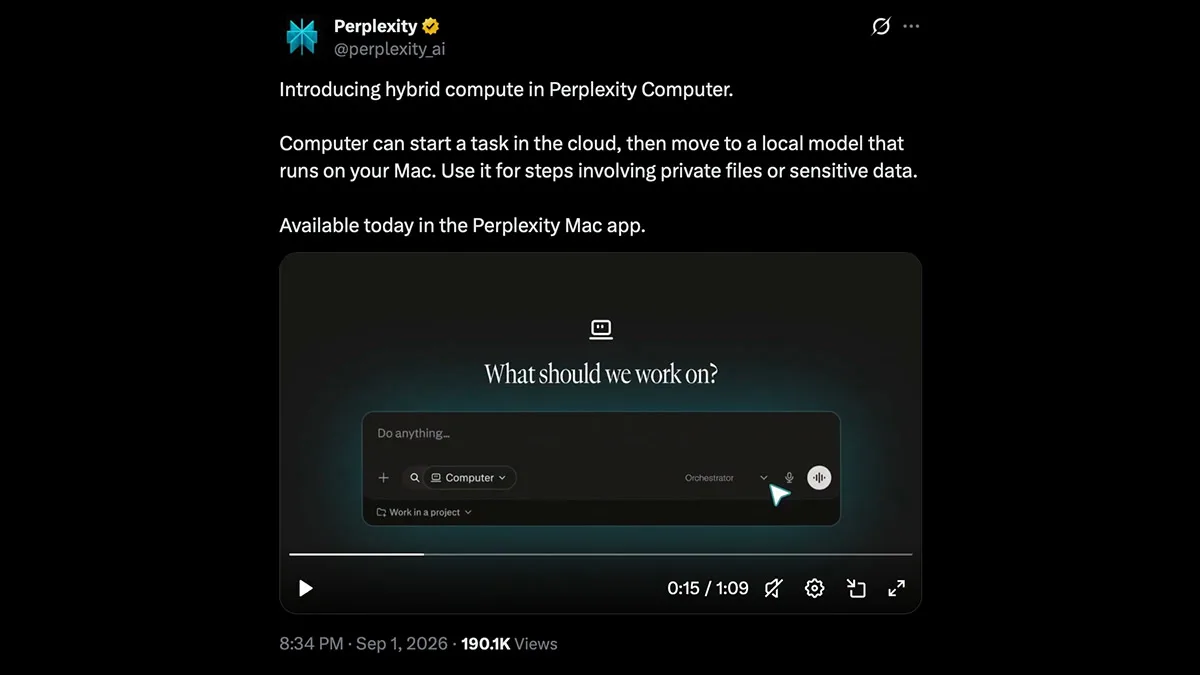
Task: Click the microphone dictation icon
Action: pyautogui.click(x=790, y=478)
